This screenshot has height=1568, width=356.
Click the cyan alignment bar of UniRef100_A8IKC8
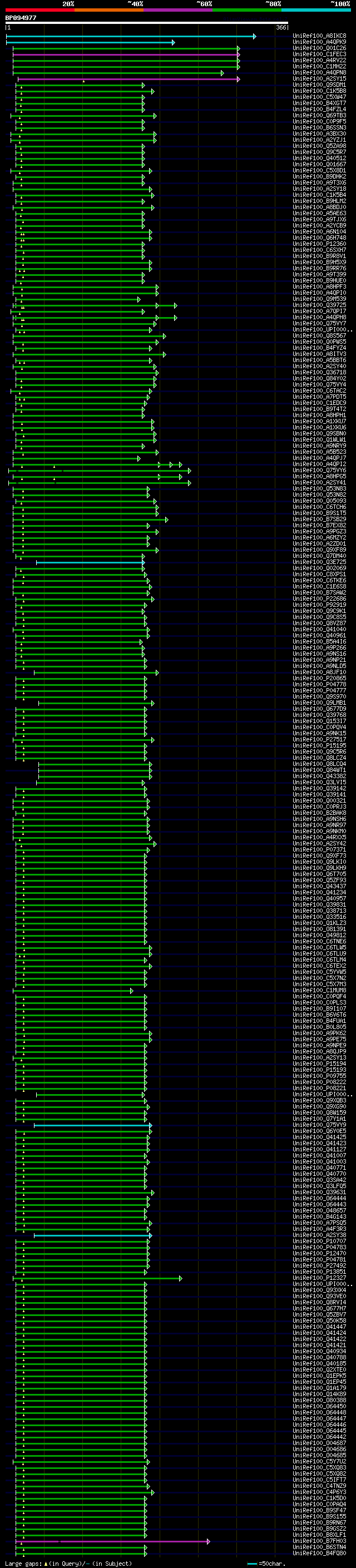click(x=131, y=36)
